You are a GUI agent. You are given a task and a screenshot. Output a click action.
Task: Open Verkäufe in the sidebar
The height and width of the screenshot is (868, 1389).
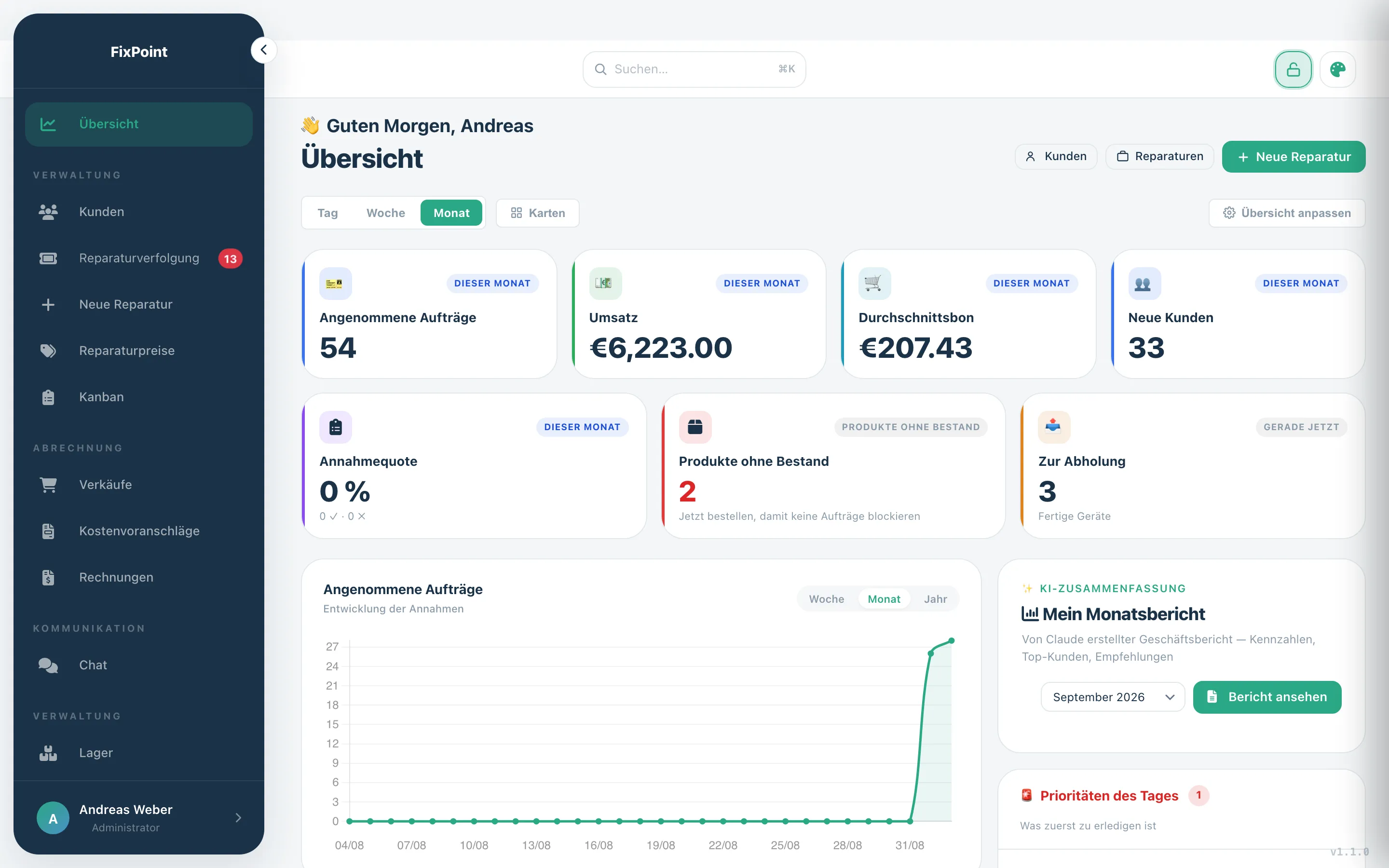pos(139,485)
